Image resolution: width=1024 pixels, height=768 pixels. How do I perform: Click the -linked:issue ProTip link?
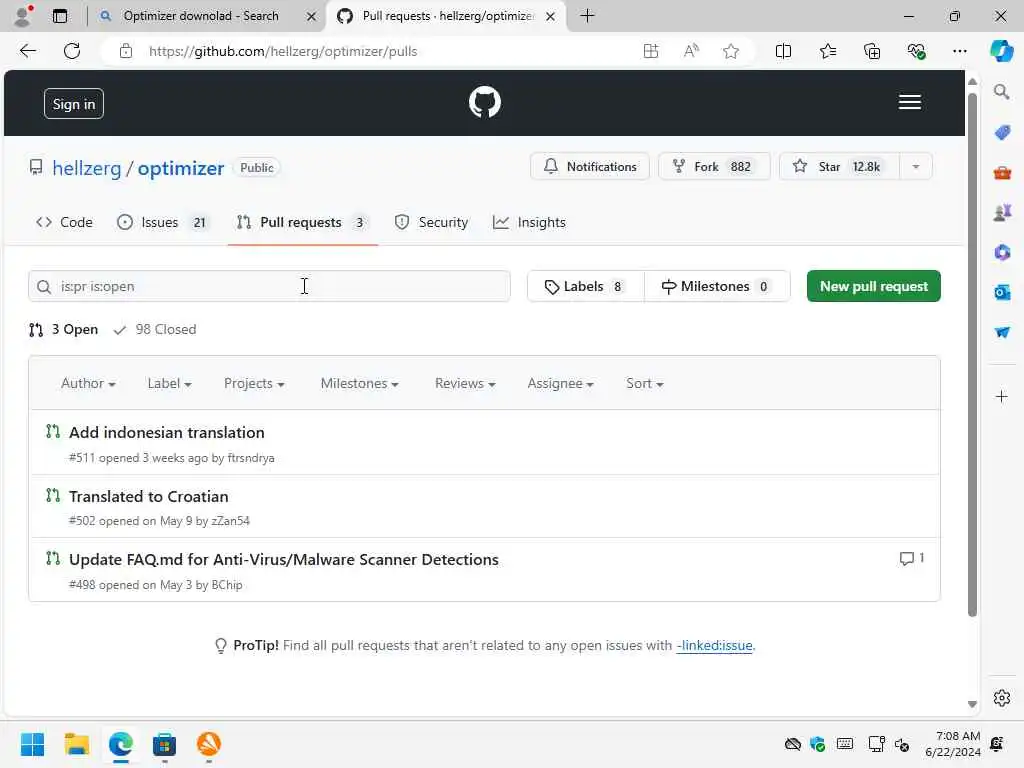click(x=714, y=645)
